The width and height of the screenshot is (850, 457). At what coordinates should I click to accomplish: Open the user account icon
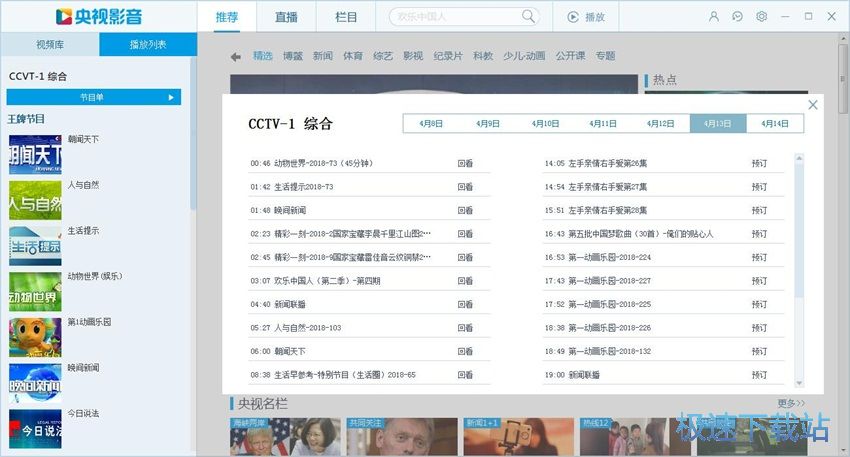pos(714,17)
